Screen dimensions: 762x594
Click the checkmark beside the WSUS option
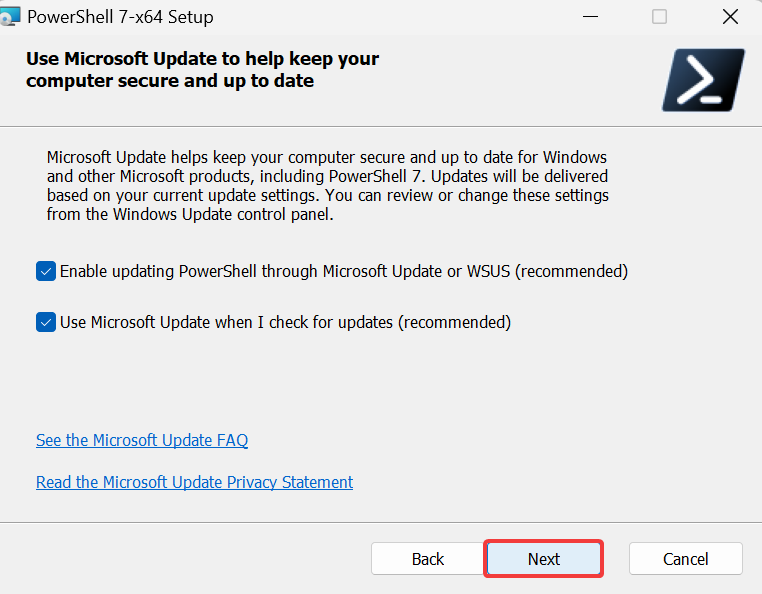click(x=46, y=271)
